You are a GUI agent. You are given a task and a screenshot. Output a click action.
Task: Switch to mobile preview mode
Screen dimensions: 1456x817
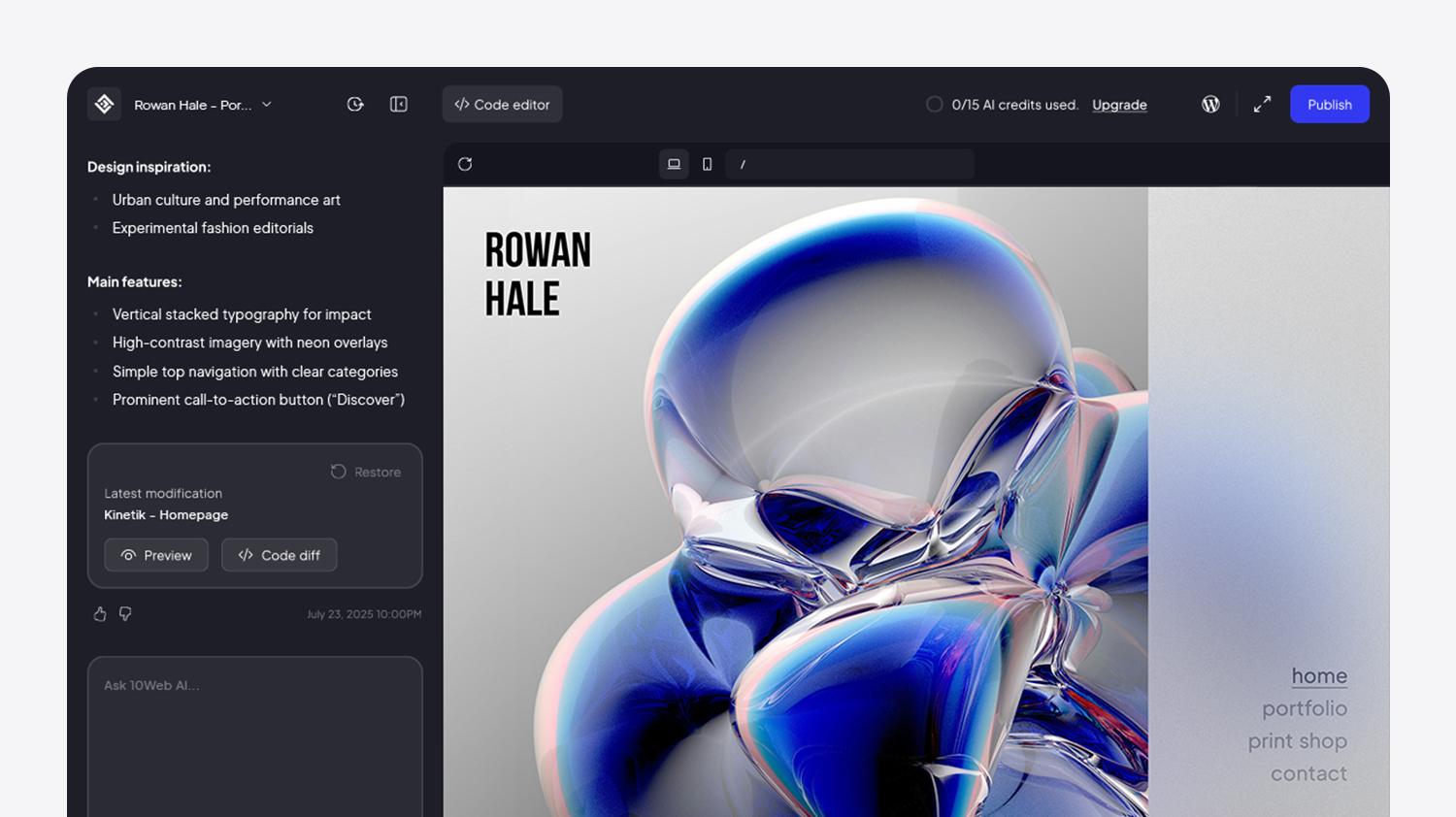(707, 164)
